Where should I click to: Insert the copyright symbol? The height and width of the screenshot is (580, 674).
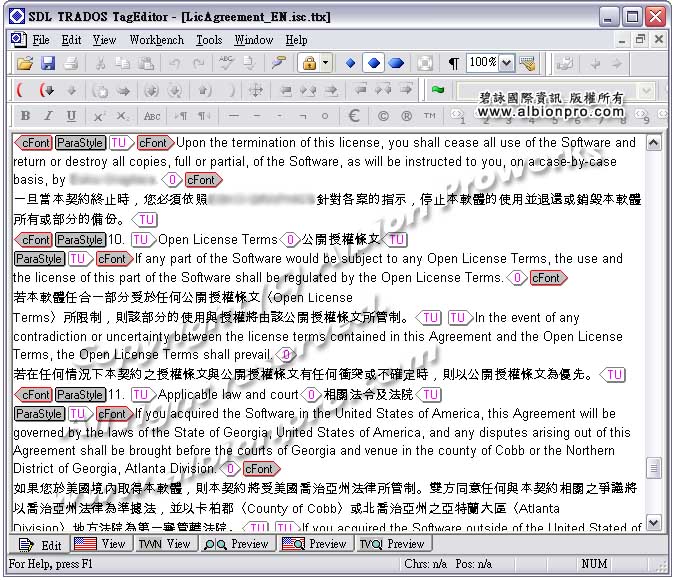[x=383, y=116]
